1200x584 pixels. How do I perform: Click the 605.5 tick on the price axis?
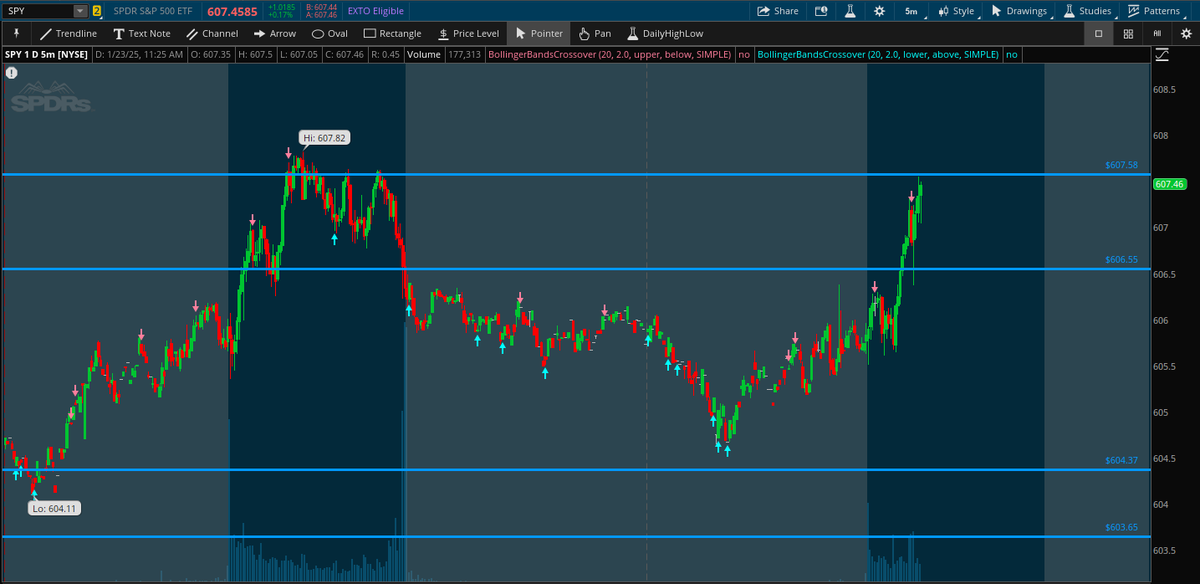click(x=1165, y=367)
